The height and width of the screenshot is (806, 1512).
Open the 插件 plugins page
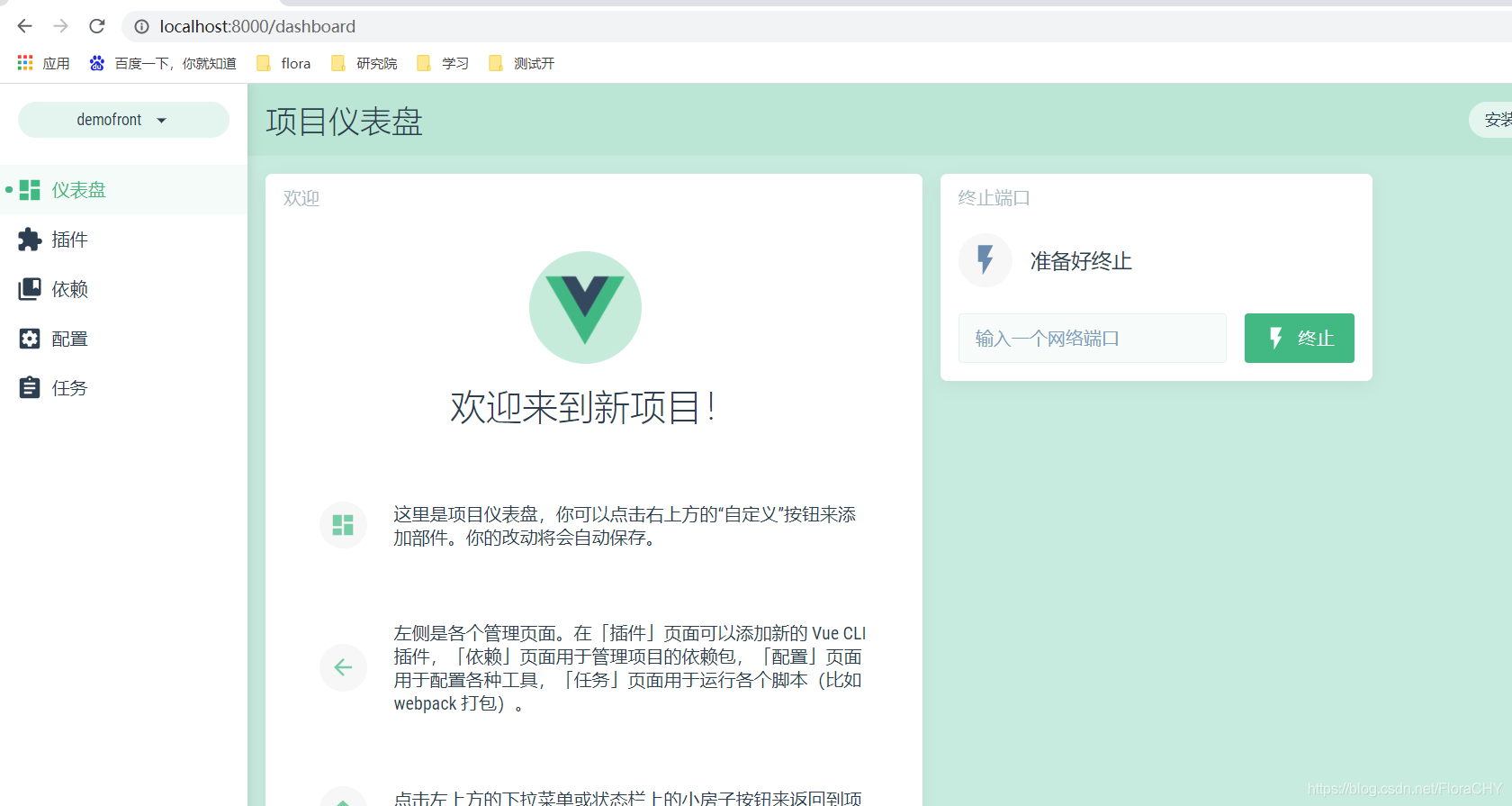123,240
